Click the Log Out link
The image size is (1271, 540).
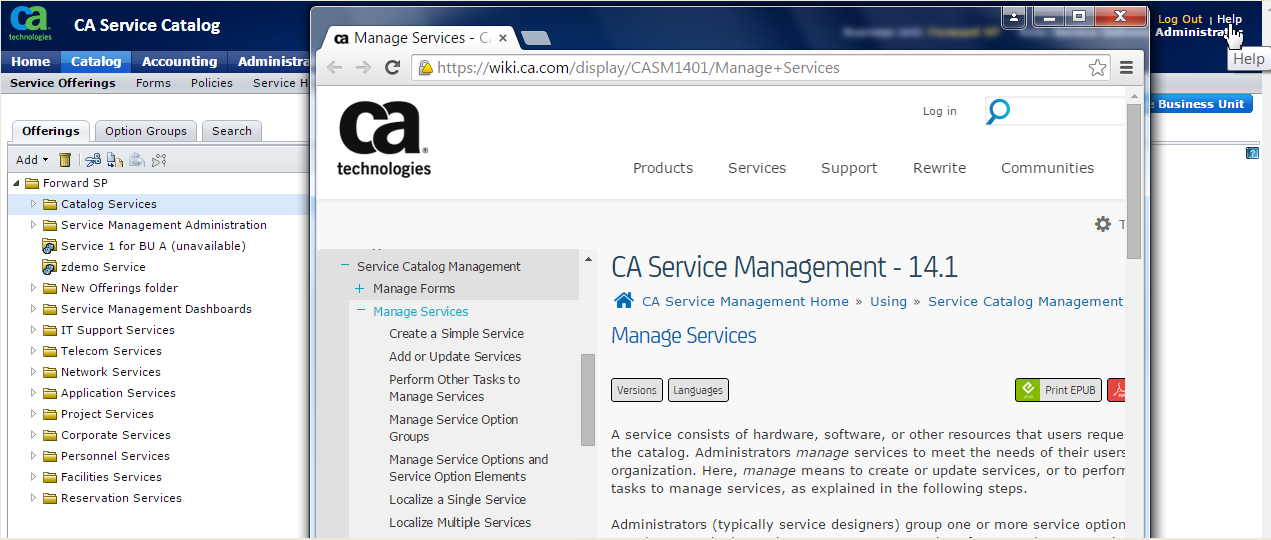pos(1180,19)
